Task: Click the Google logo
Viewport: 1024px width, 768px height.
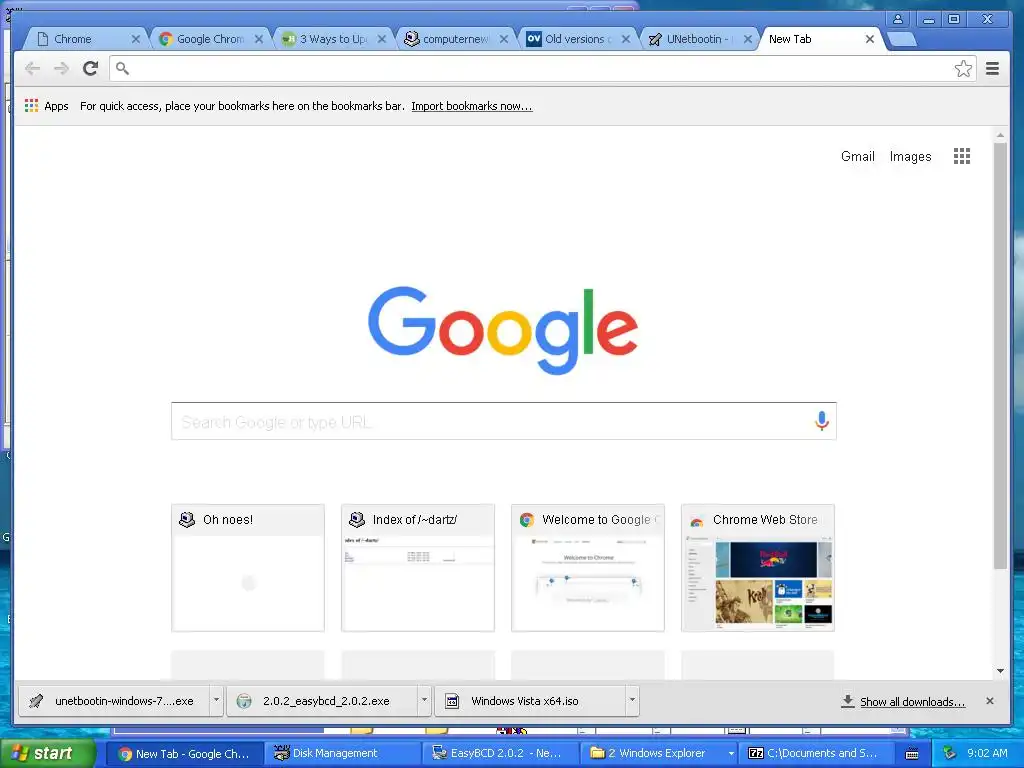Action: point(503,330)
